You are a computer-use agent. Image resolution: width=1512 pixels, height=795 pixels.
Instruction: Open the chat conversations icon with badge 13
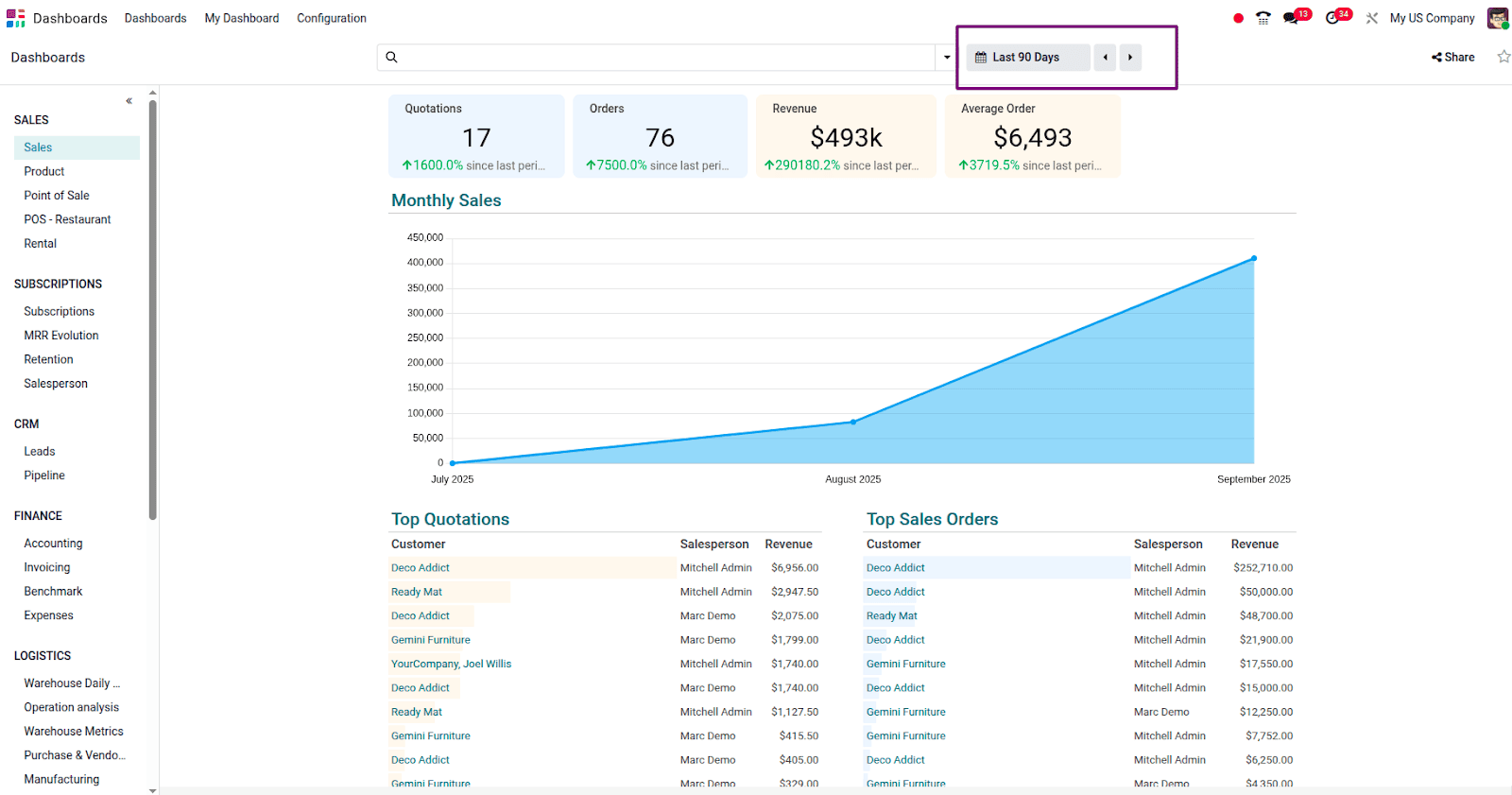[x=1291, y=18]
